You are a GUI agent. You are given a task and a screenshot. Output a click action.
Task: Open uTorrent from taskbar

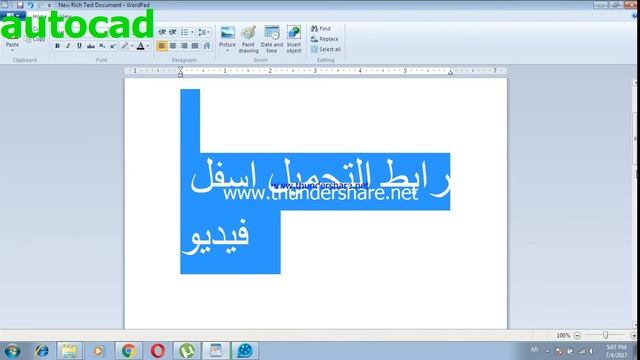pyautogui.click(x=187, y=351)
